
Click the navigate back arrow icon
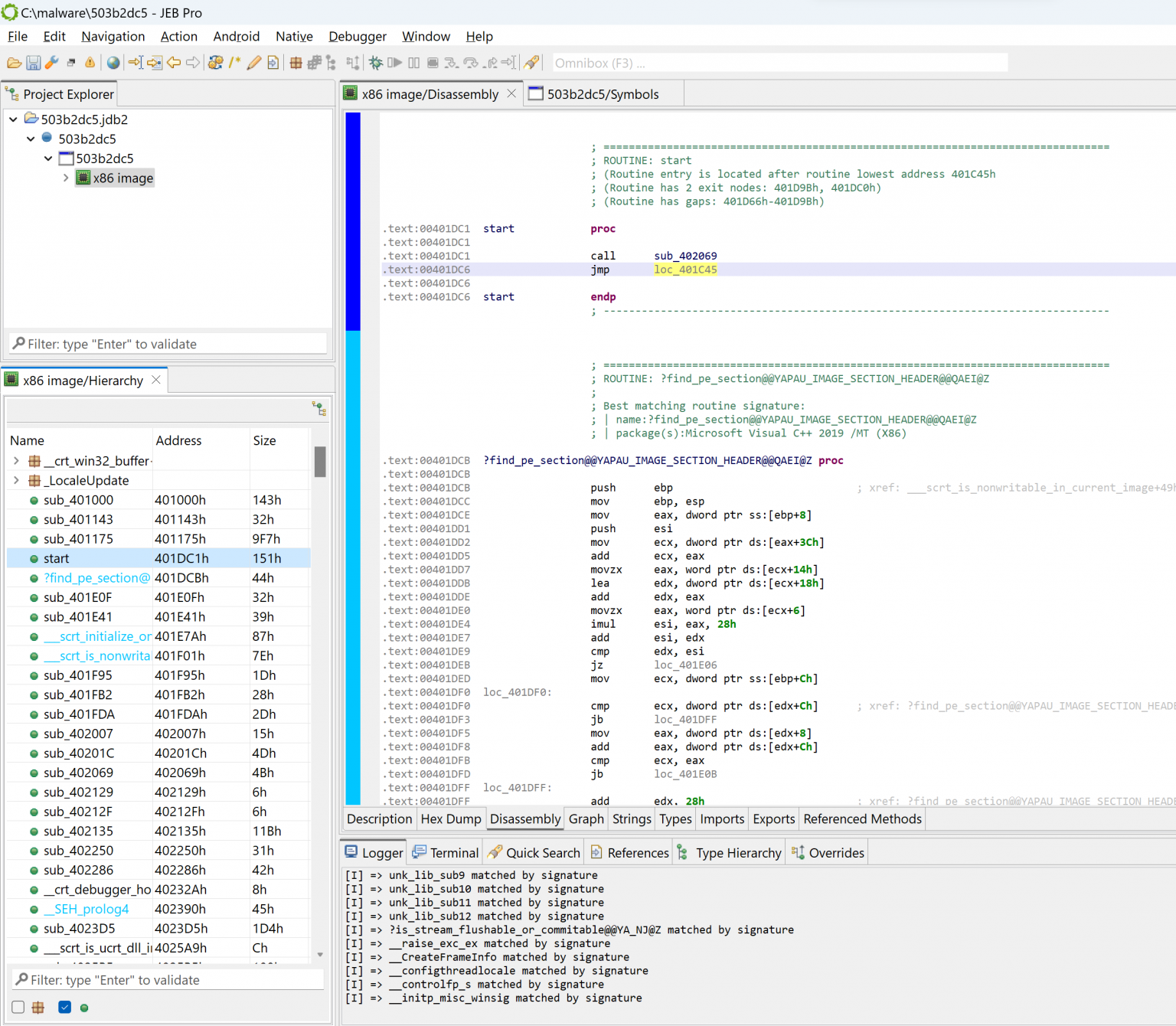[174, 63]
